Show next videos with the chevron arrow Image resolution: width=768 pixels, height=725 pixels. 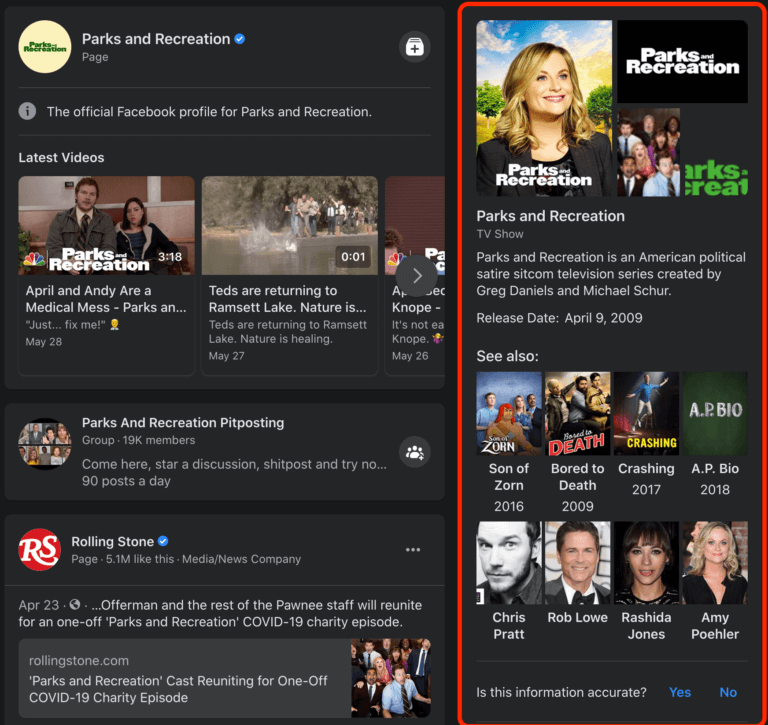pos(416,276)
